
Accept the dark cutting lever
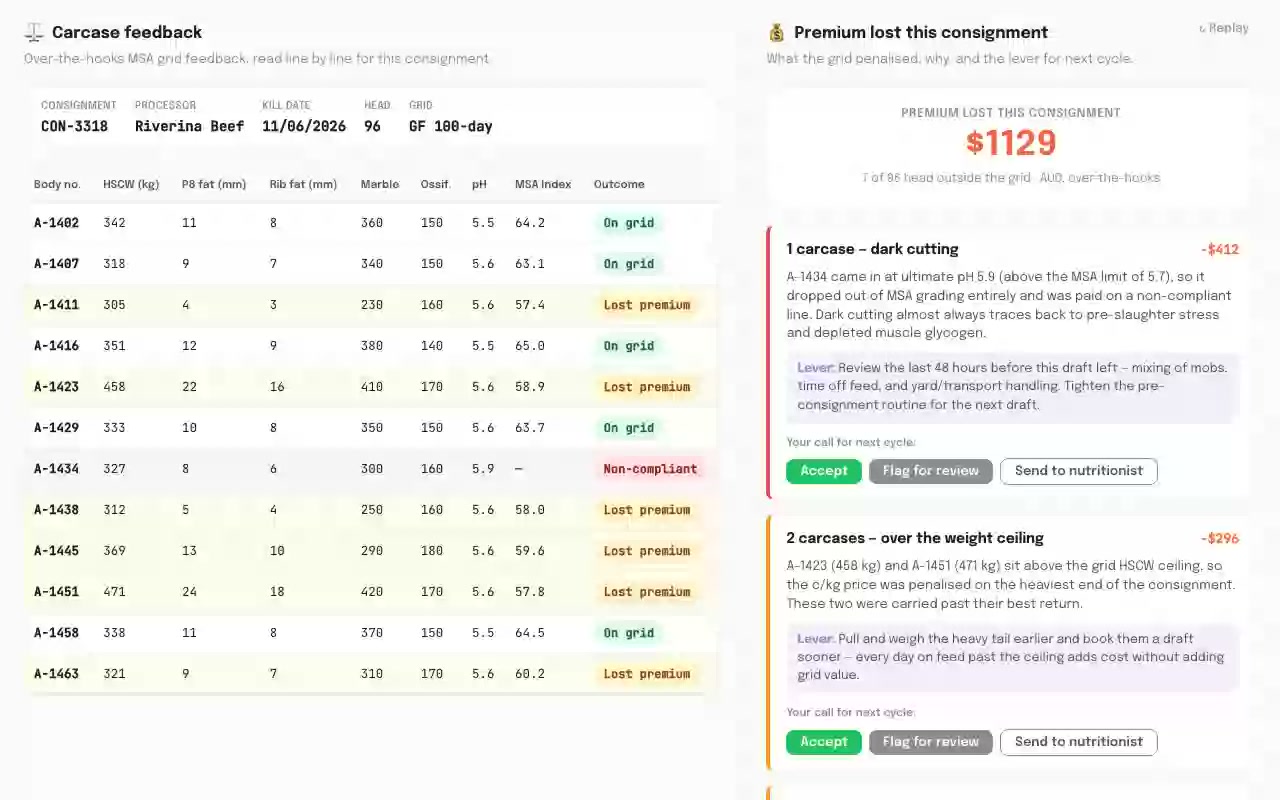[824, 471]
